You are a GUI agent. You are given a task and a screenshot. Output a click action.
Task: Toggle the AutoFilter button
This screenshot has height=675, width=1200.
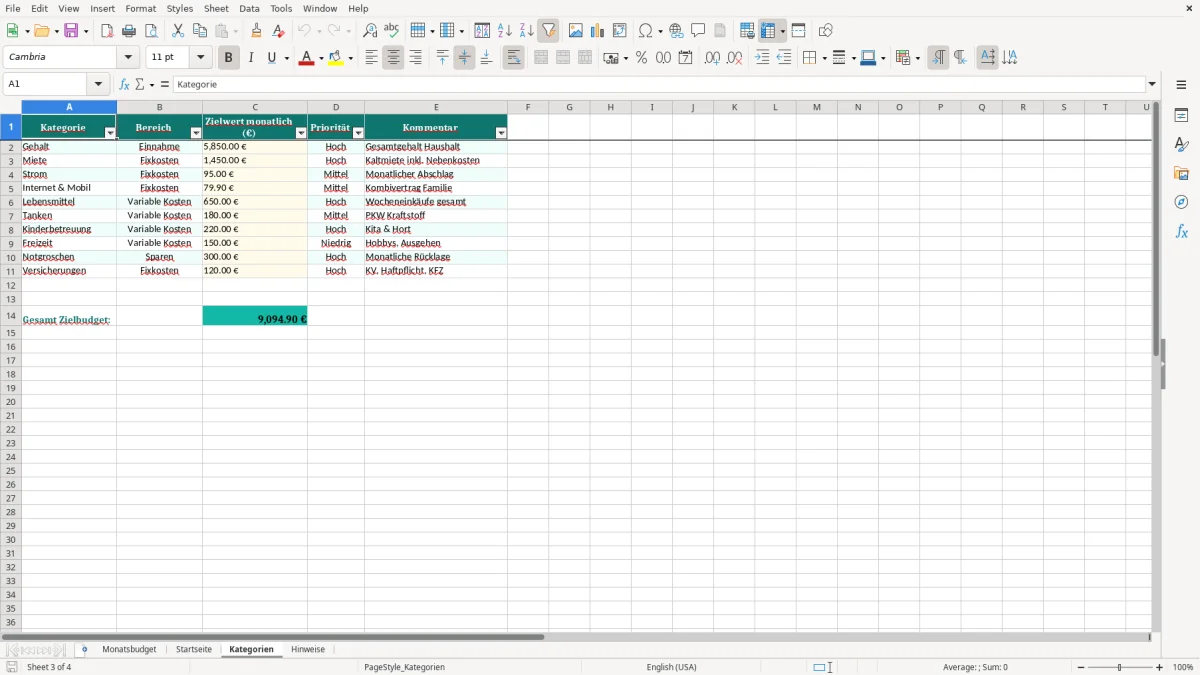coord(549,31)
